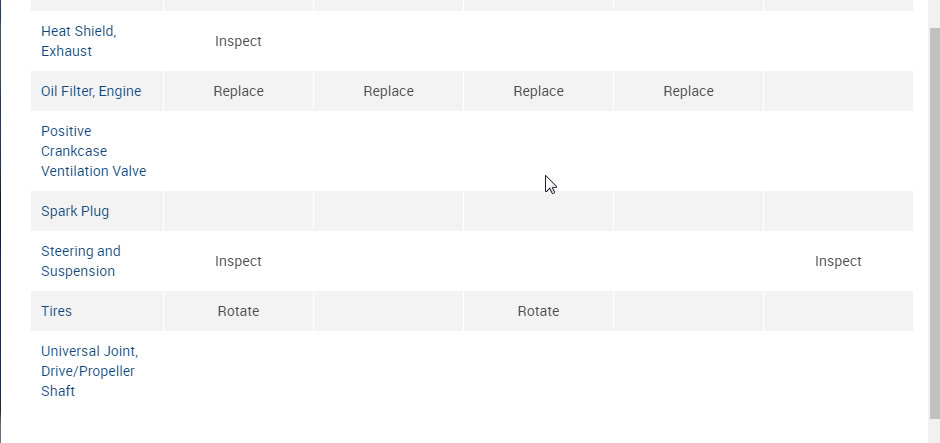940x443 pixels.
Task: Open the Heat Shield, Exhaust link
Action: pos(78,41)
